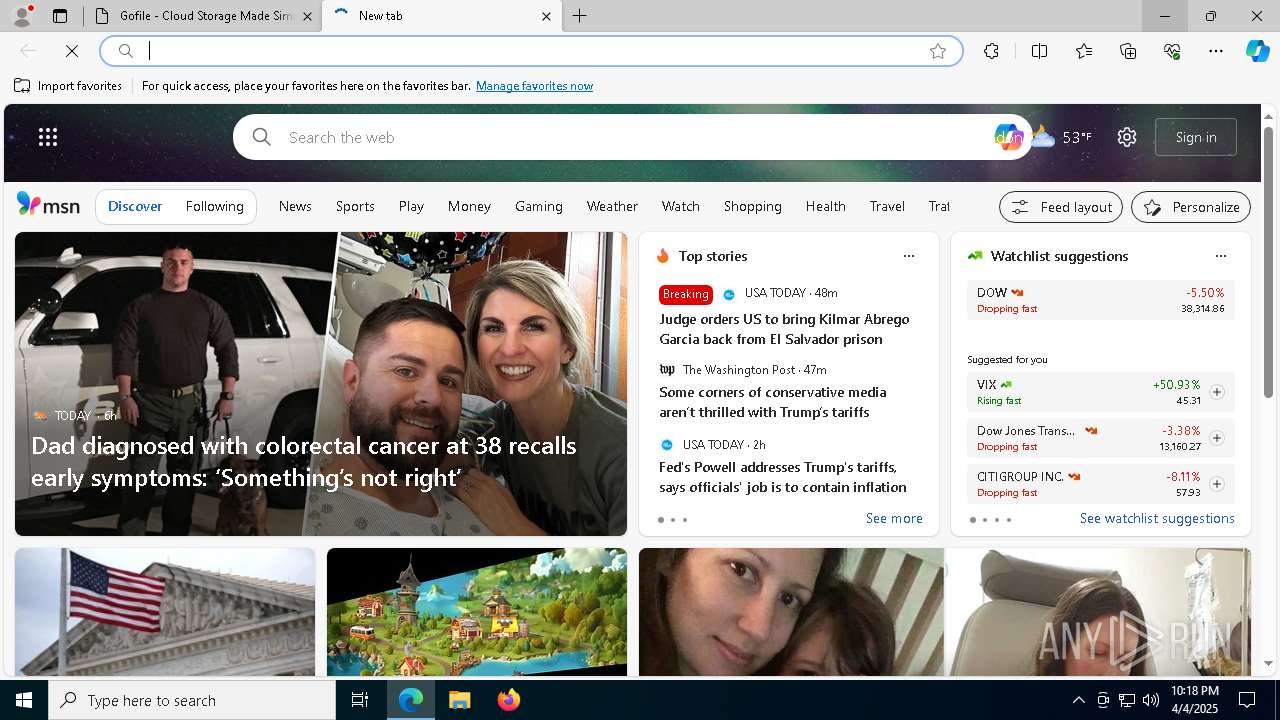1280x720 pixels.
Task: Open page settings gear icon
Action: [1127, 137]
